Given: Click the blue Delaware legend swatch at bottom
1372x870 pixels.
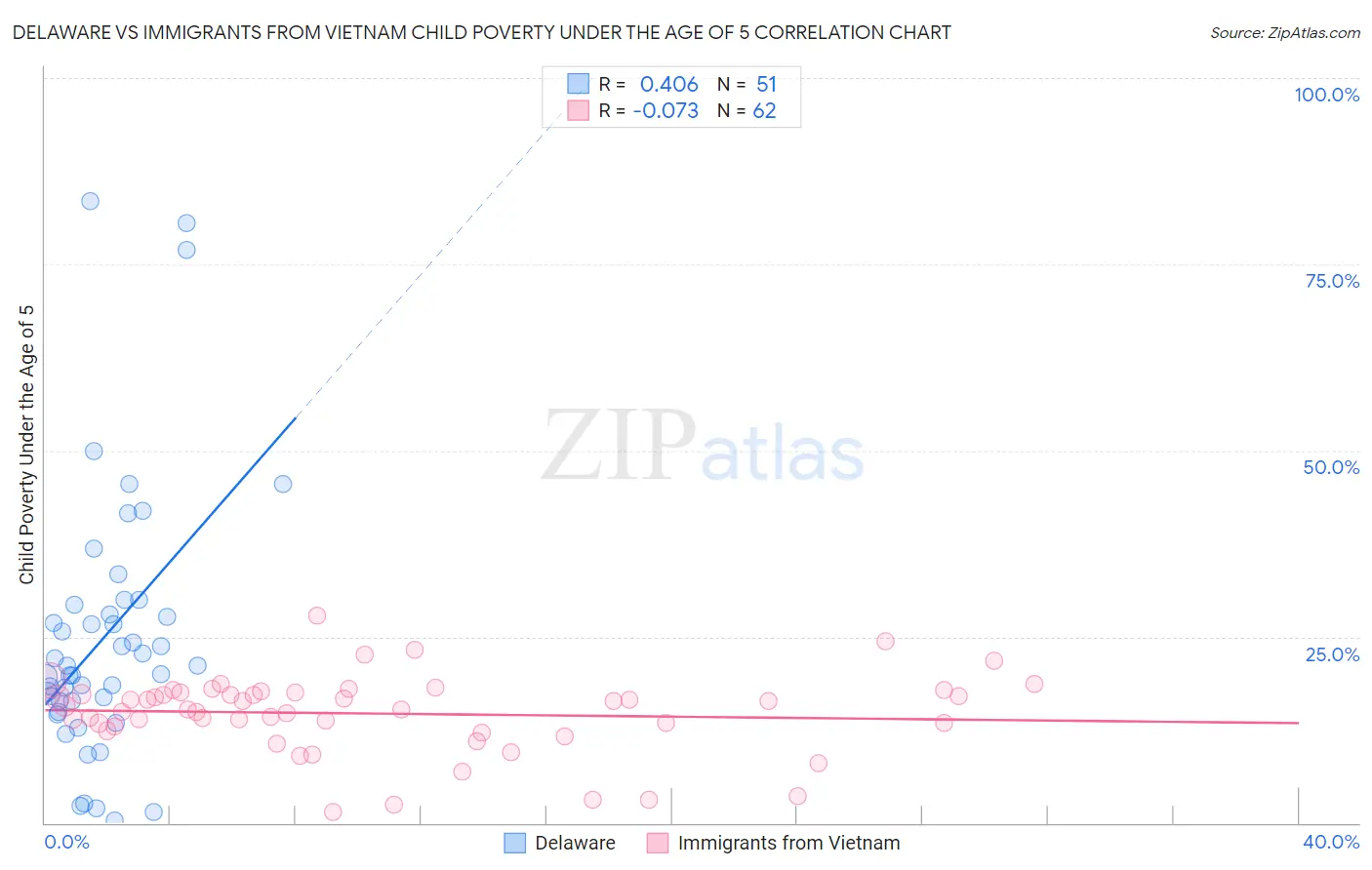Looking at the screenshot, I should [x=514, y=843].
